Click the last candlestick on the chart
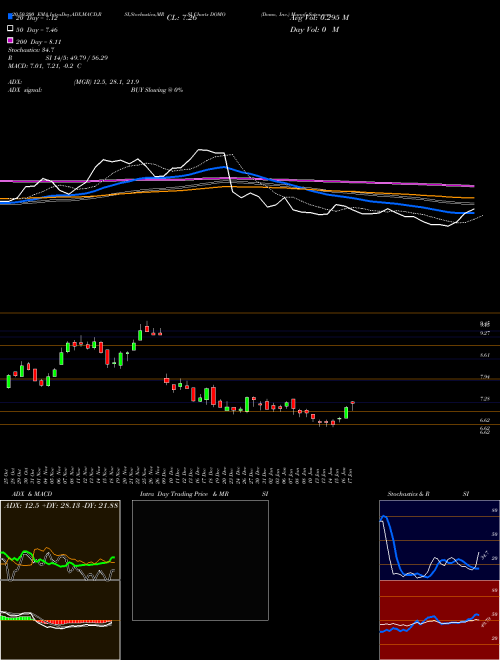This screenshot has width=500, height=660. pos(353,405)
